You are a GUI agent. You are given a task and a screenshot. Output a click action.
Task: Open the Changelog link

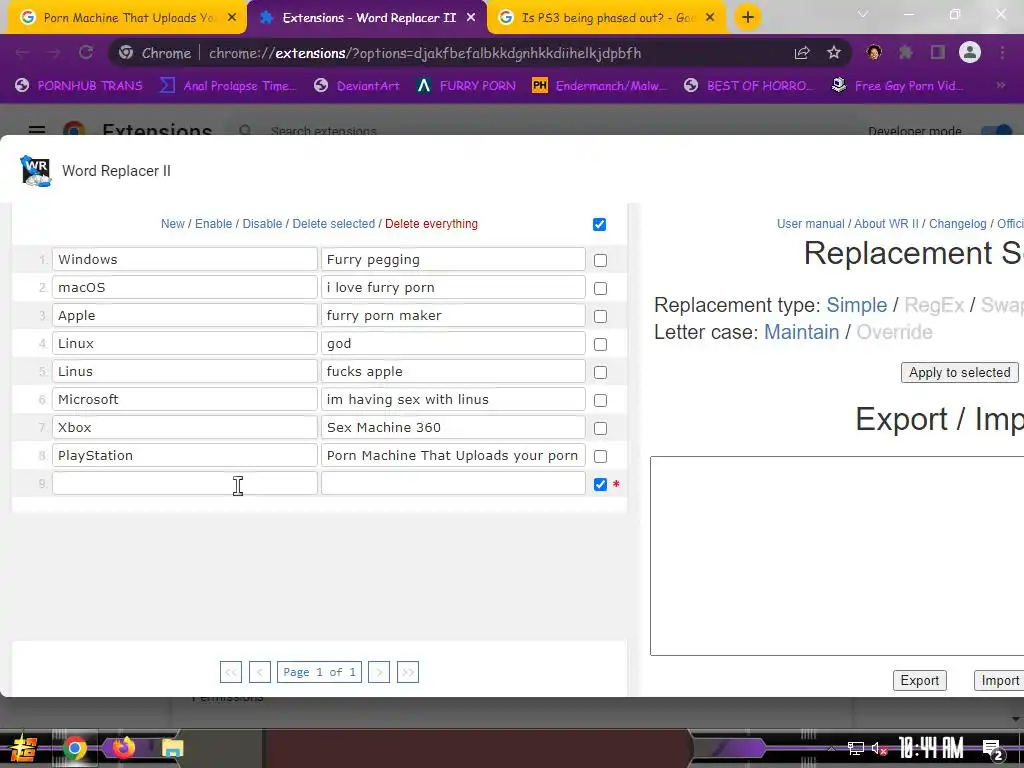[957, 224]
